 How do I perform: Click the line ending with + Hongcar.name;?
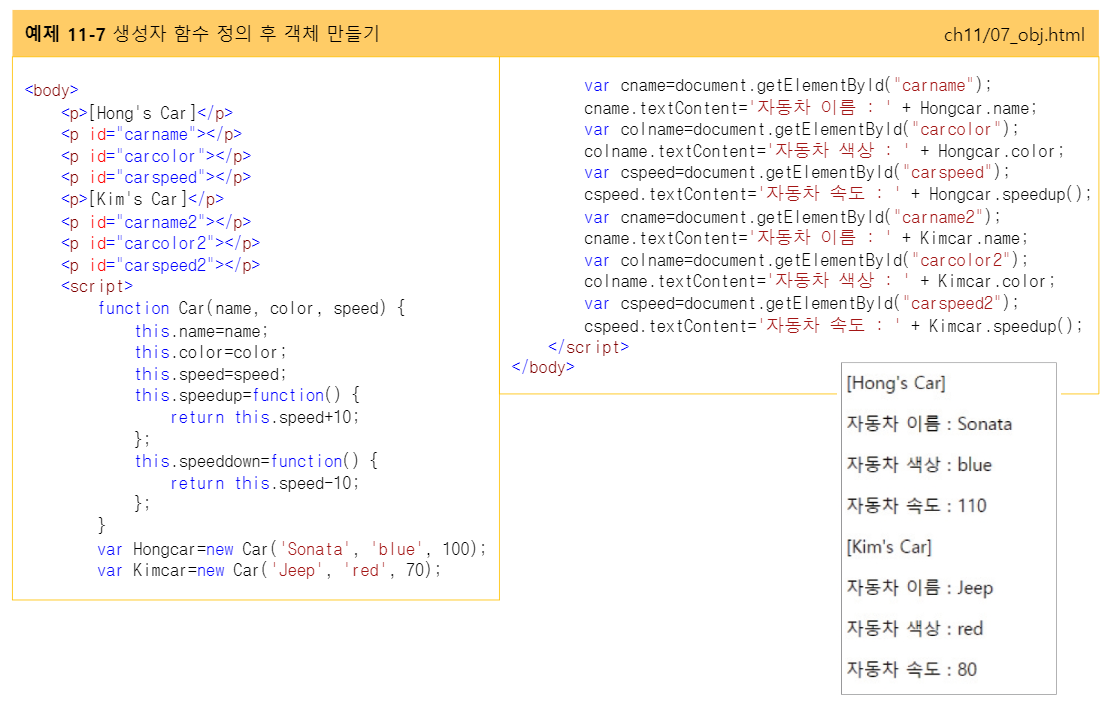click(x=810, y=108)
